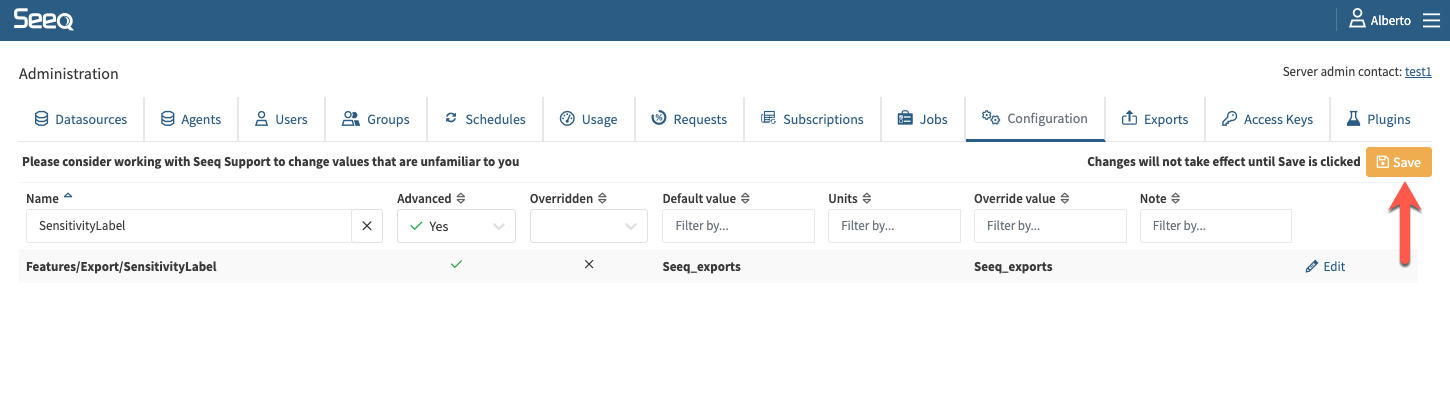Clear the Name filter with X icon
Image resolution: width=1450 pixels, height=401 pixels.
(366, 226)
